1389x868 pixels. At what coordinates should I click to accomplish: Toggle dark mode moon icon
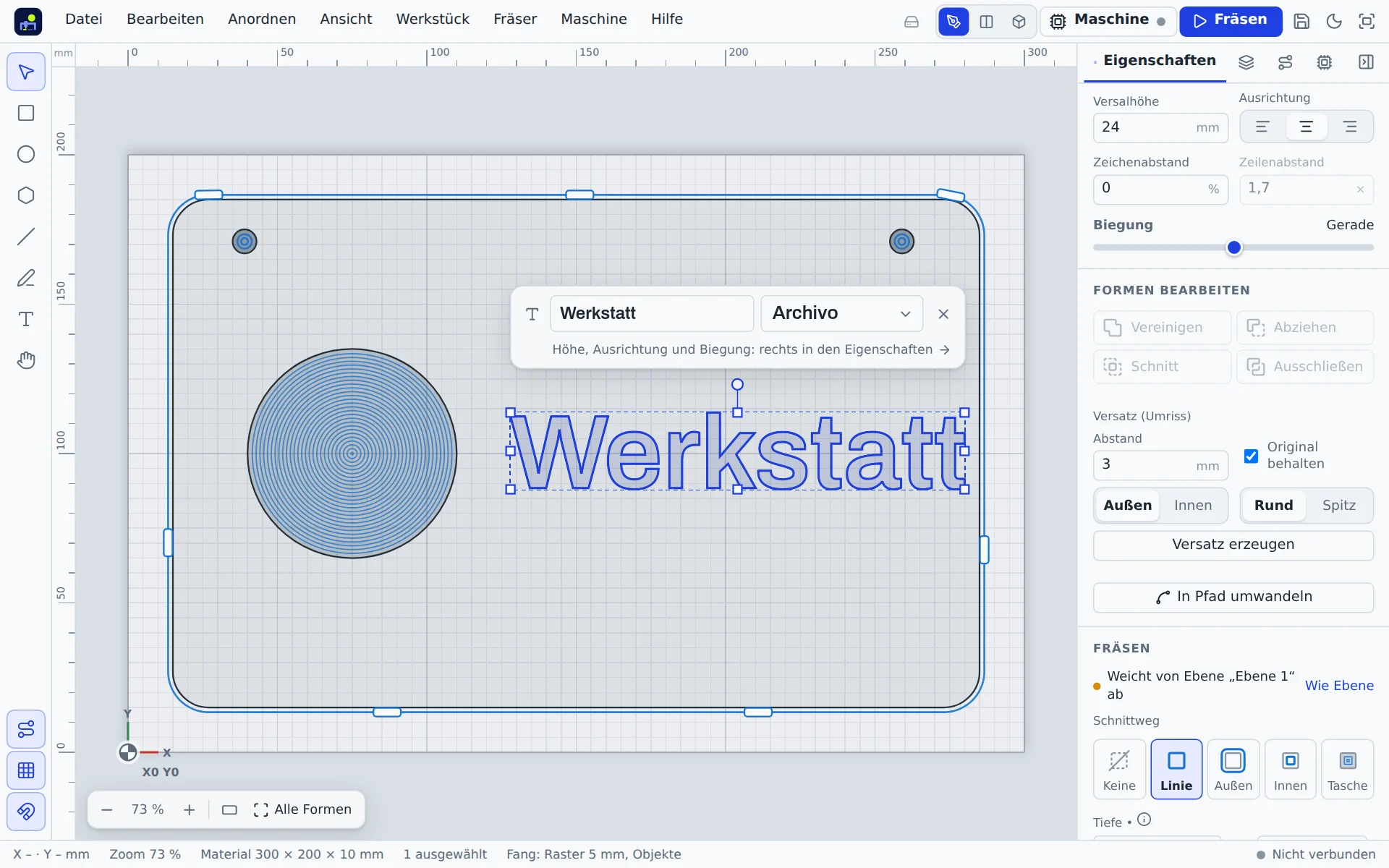point(1334,22)
